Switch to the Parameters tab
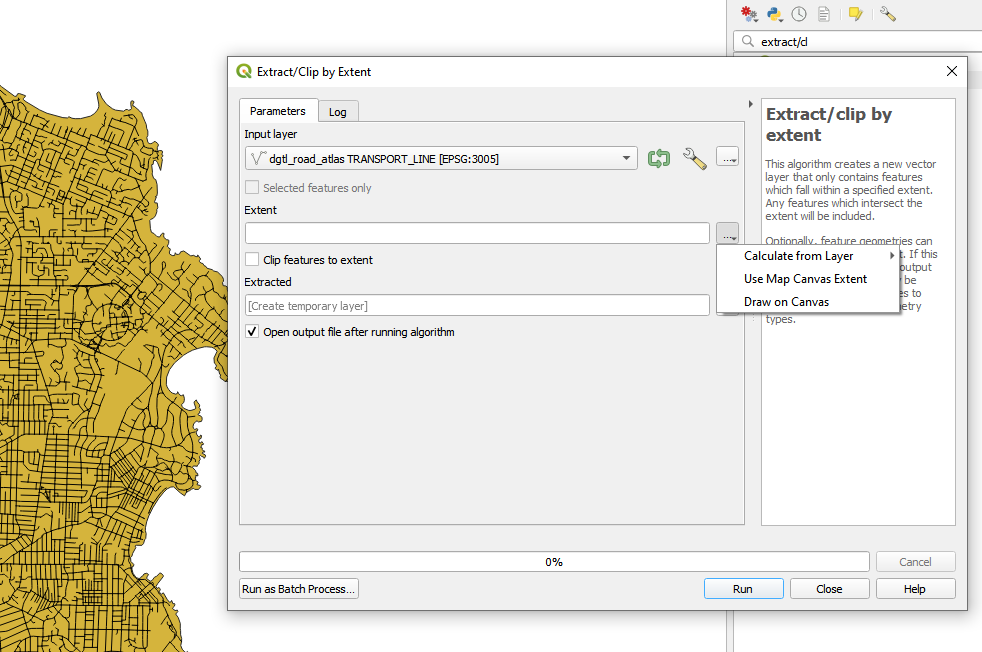The width and height of the screenshot is (982, 652). coord(278,111)
